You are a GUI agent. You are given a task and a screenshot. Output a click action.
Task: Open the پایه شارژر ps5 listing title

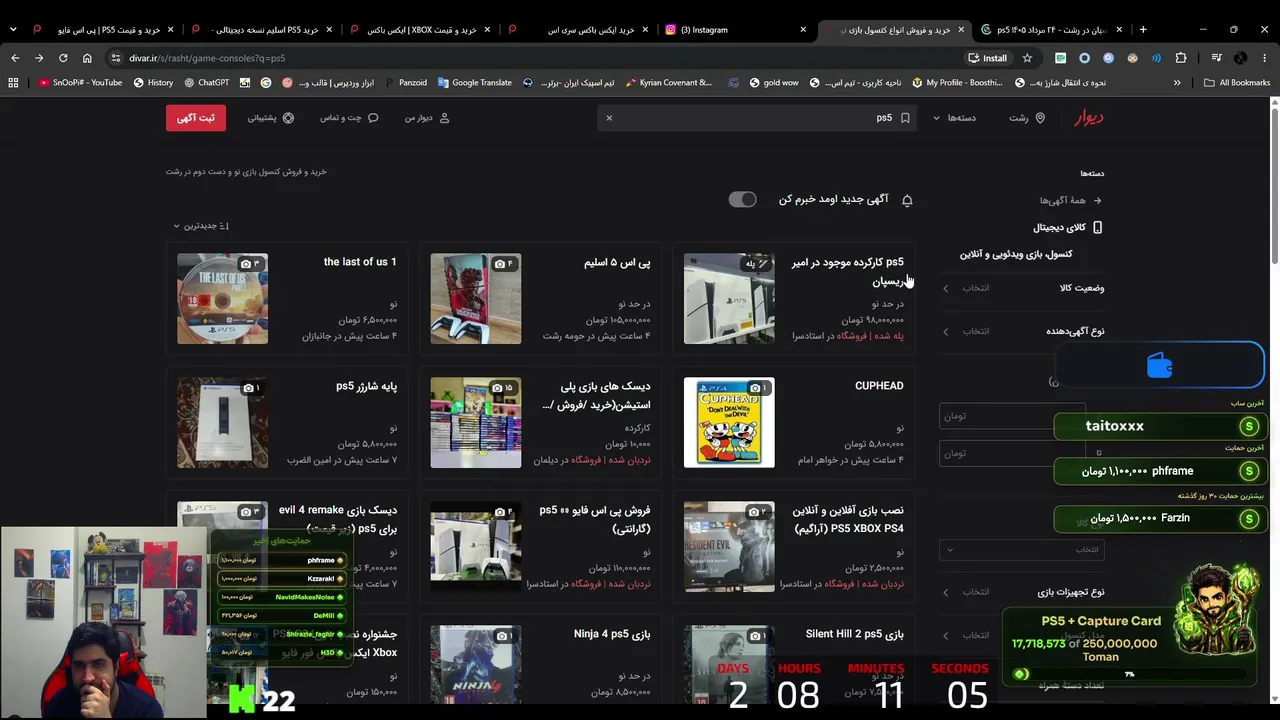pyautogui.click(x=366, y=386)
